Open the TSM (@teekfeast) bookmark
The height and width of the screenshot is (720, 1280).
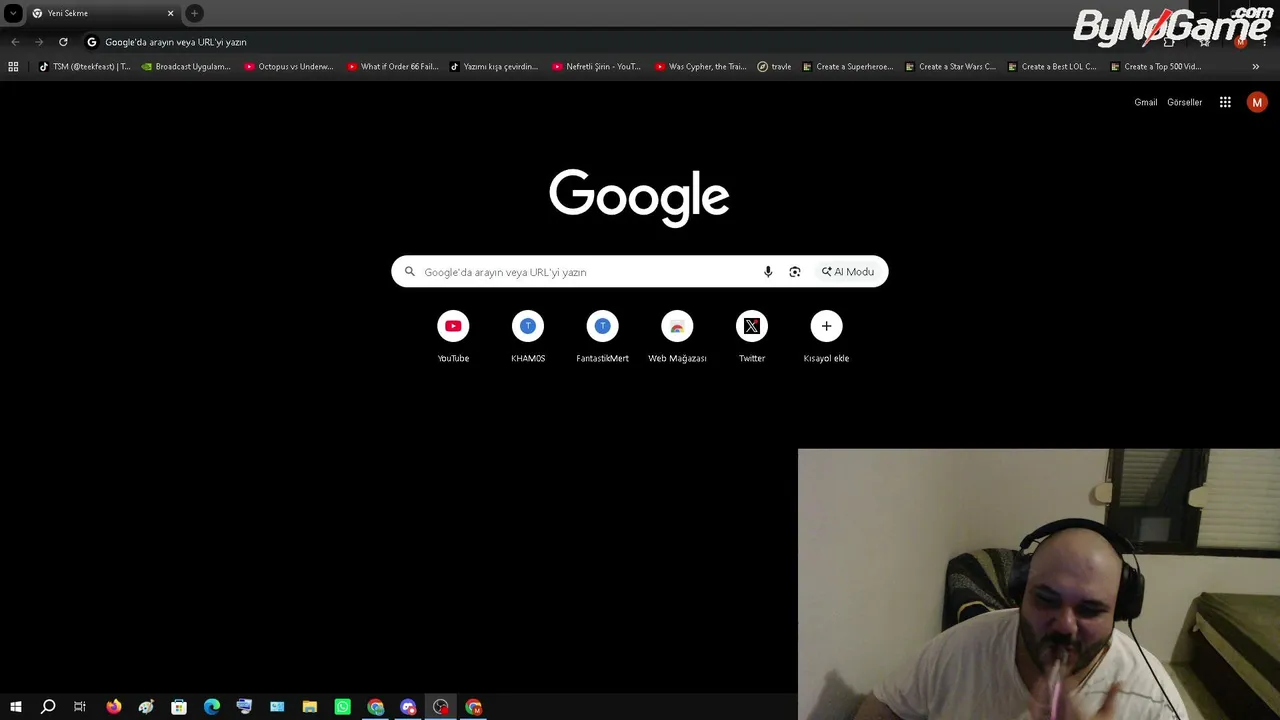[x=85, y=67]
